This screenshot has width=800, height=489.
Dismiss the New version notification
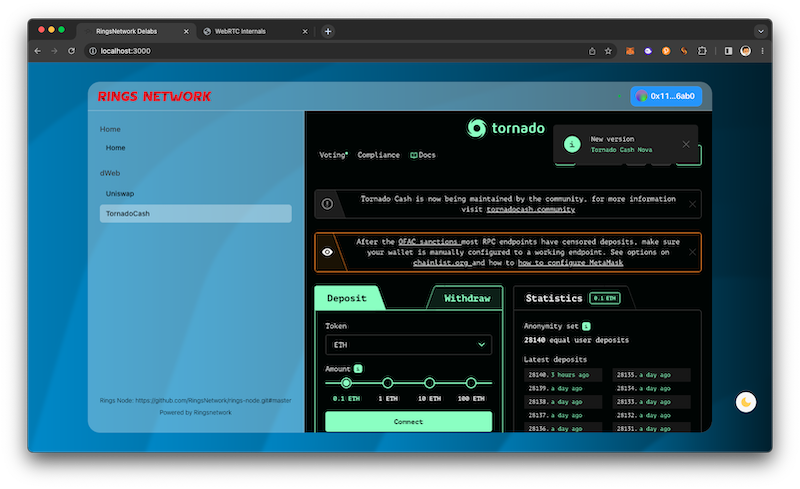click(x=686, y=144)
